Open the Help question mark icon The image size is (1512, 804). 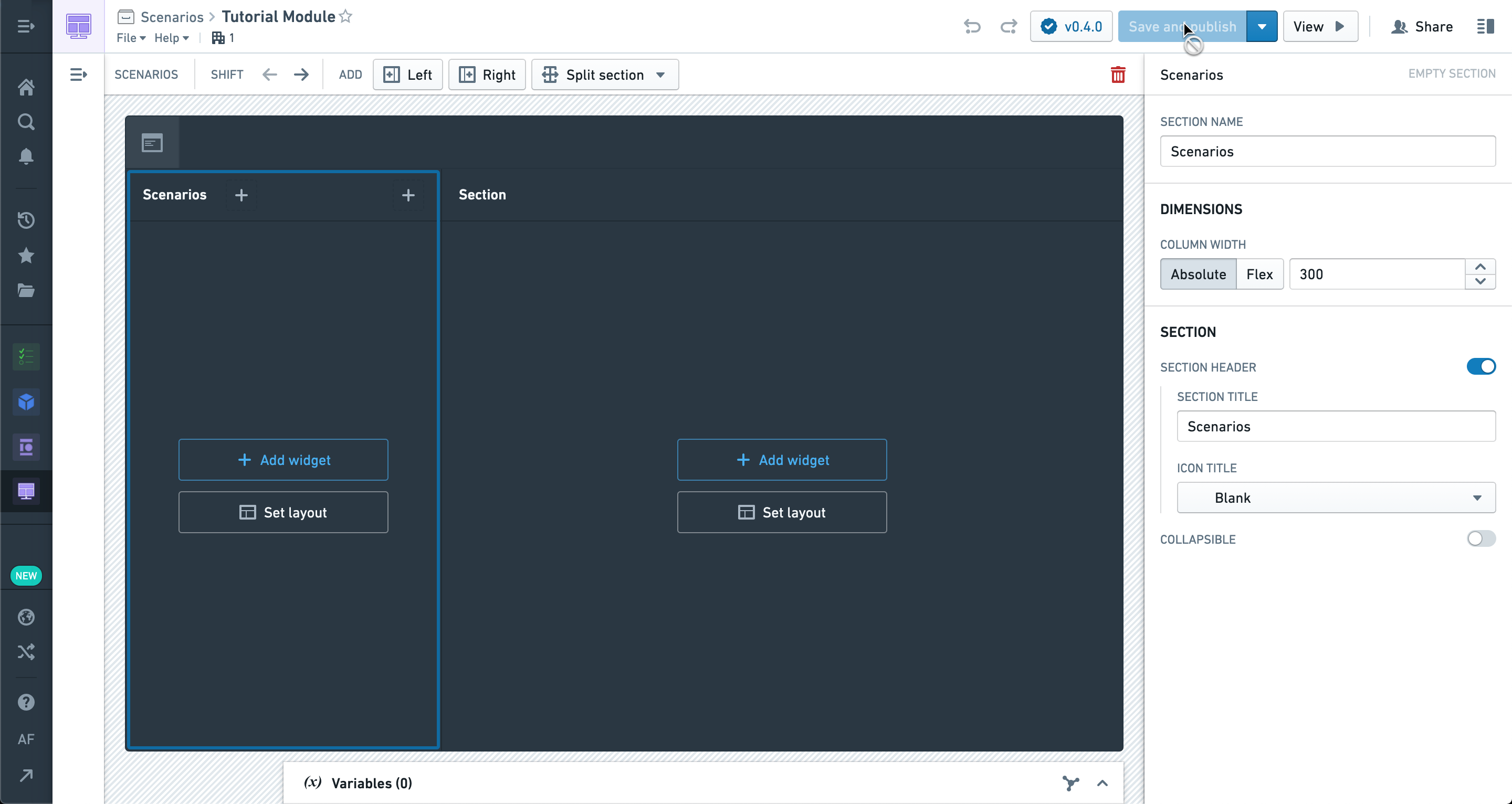click(x=26, y=703)
